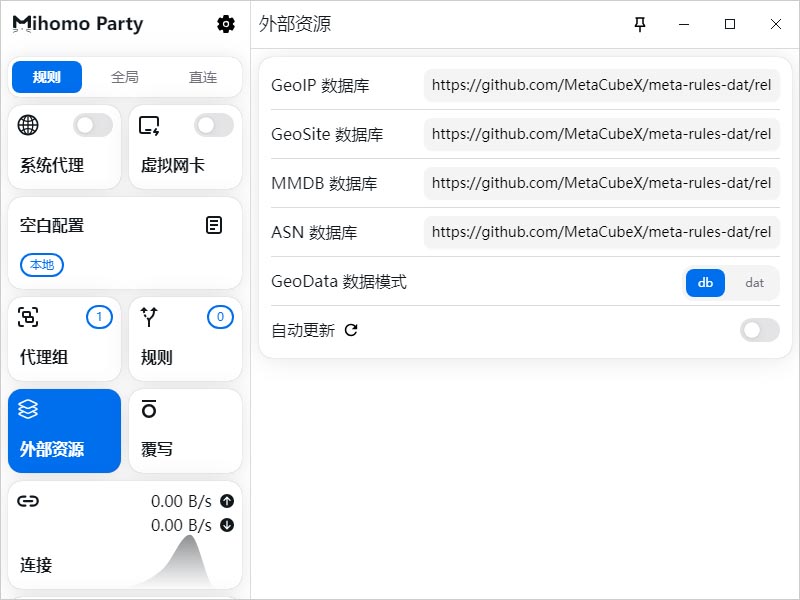Enable the 自动更新 switch
The width and height of the screenshot is (800, 600).
point(760,330)
